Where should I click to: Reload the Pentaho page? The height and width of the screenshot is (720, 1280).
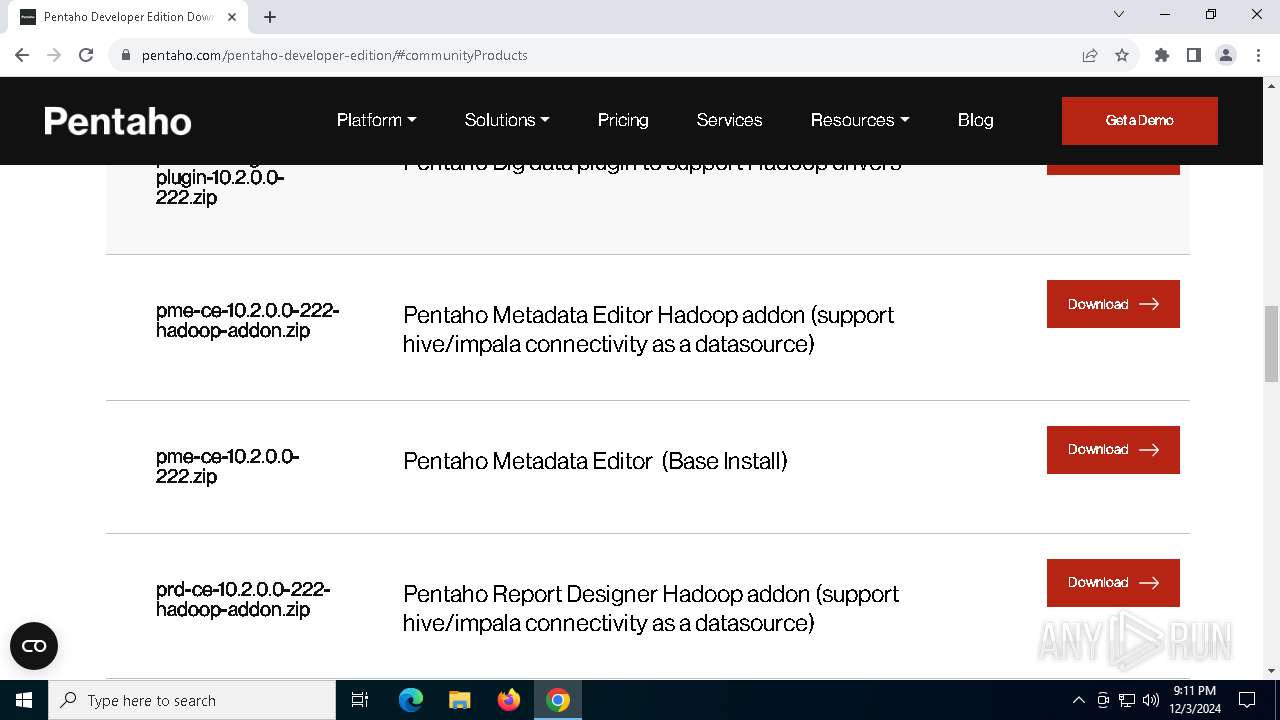[x=86, y=55]
